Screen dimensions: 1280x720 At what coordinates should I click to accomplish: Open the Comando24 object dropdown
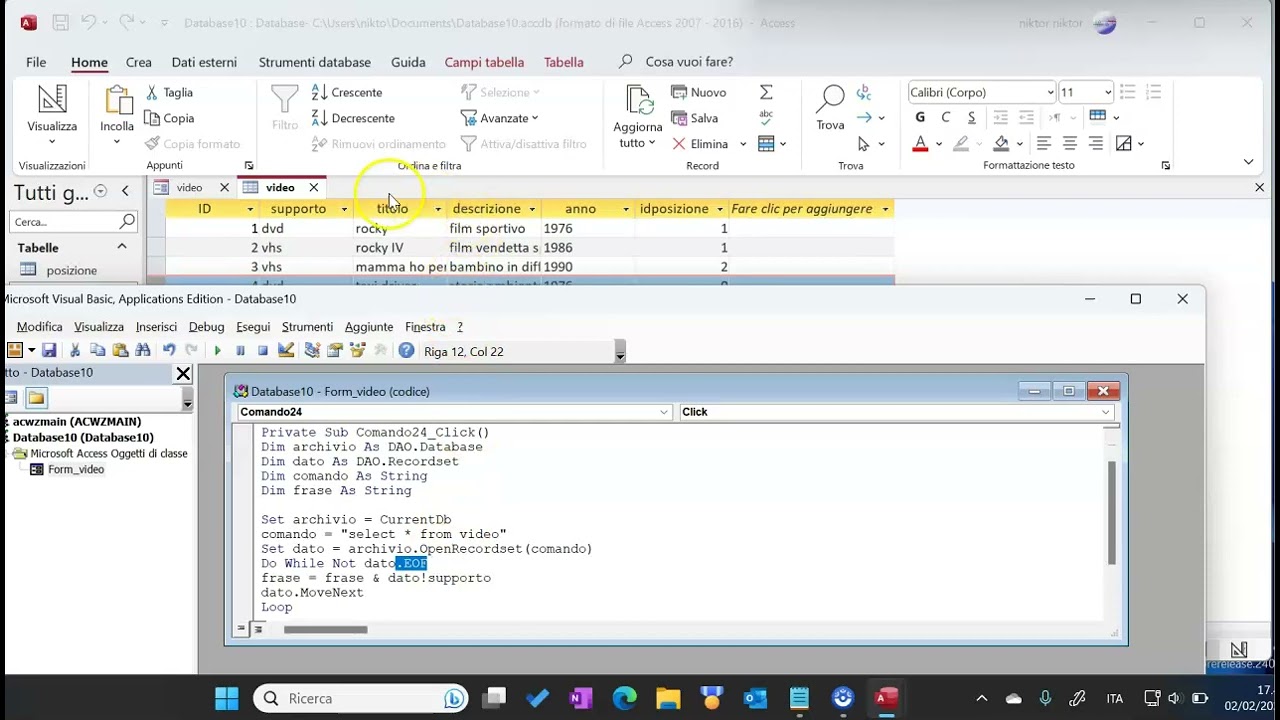pyautogui.click(x=664, y=412)
